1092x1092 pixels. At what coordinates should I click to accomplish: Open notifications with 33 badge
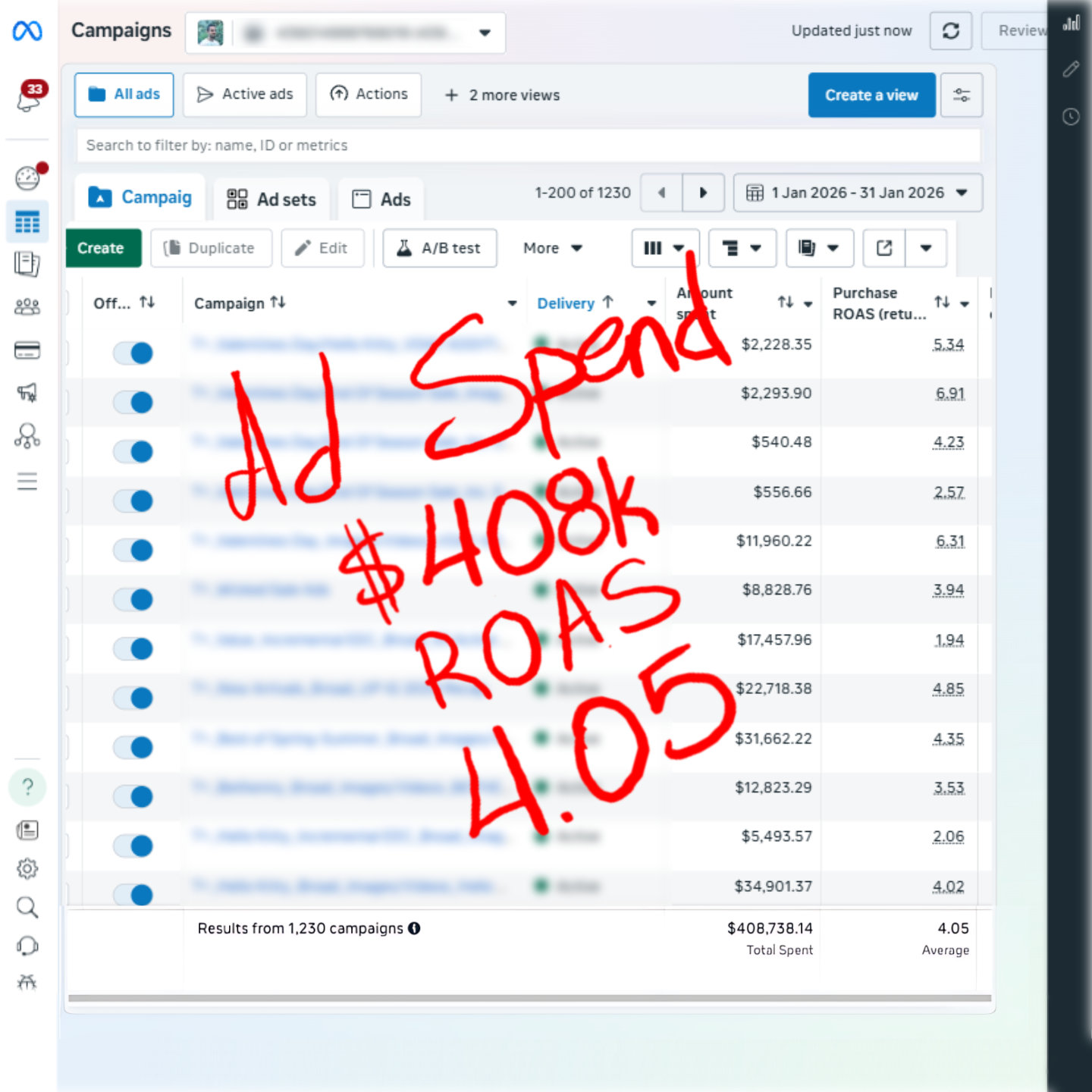click(30, 96)
